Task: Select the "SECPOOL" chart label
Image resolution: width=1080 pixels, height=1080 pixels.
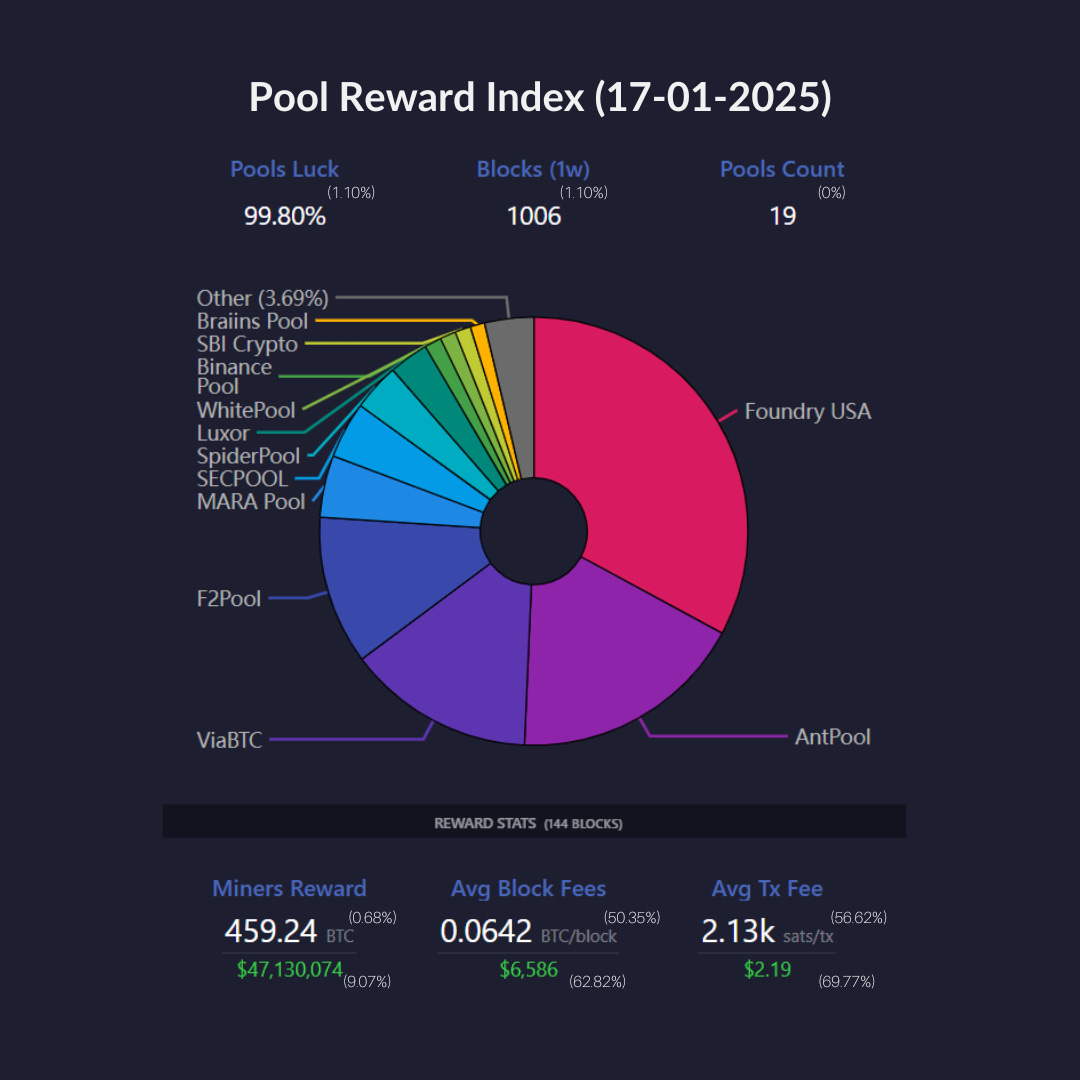Action: coord(242,479)
